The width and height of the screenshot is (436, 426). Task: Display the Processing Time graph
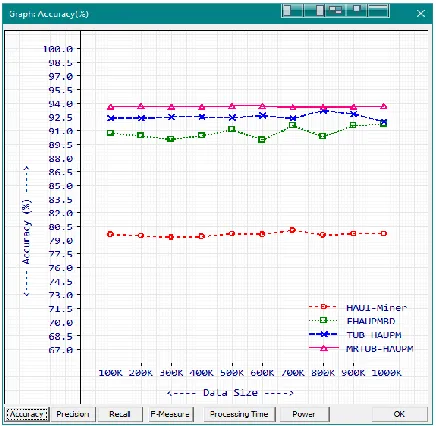point(239,414)
